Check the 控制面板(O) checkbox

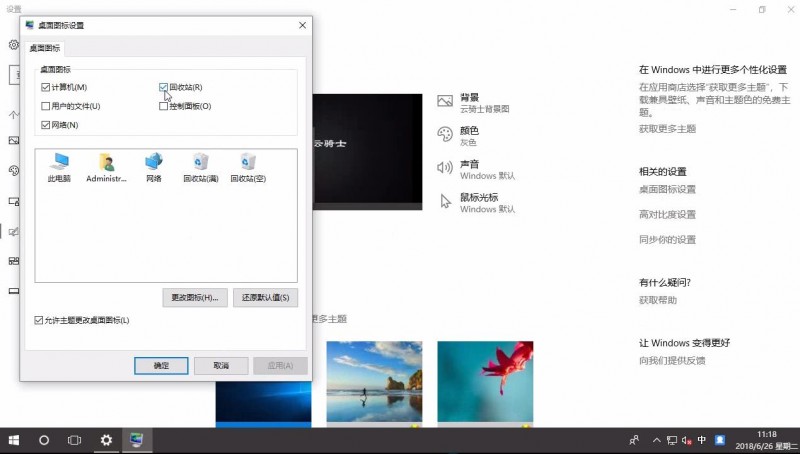click(x=163, y=106)
